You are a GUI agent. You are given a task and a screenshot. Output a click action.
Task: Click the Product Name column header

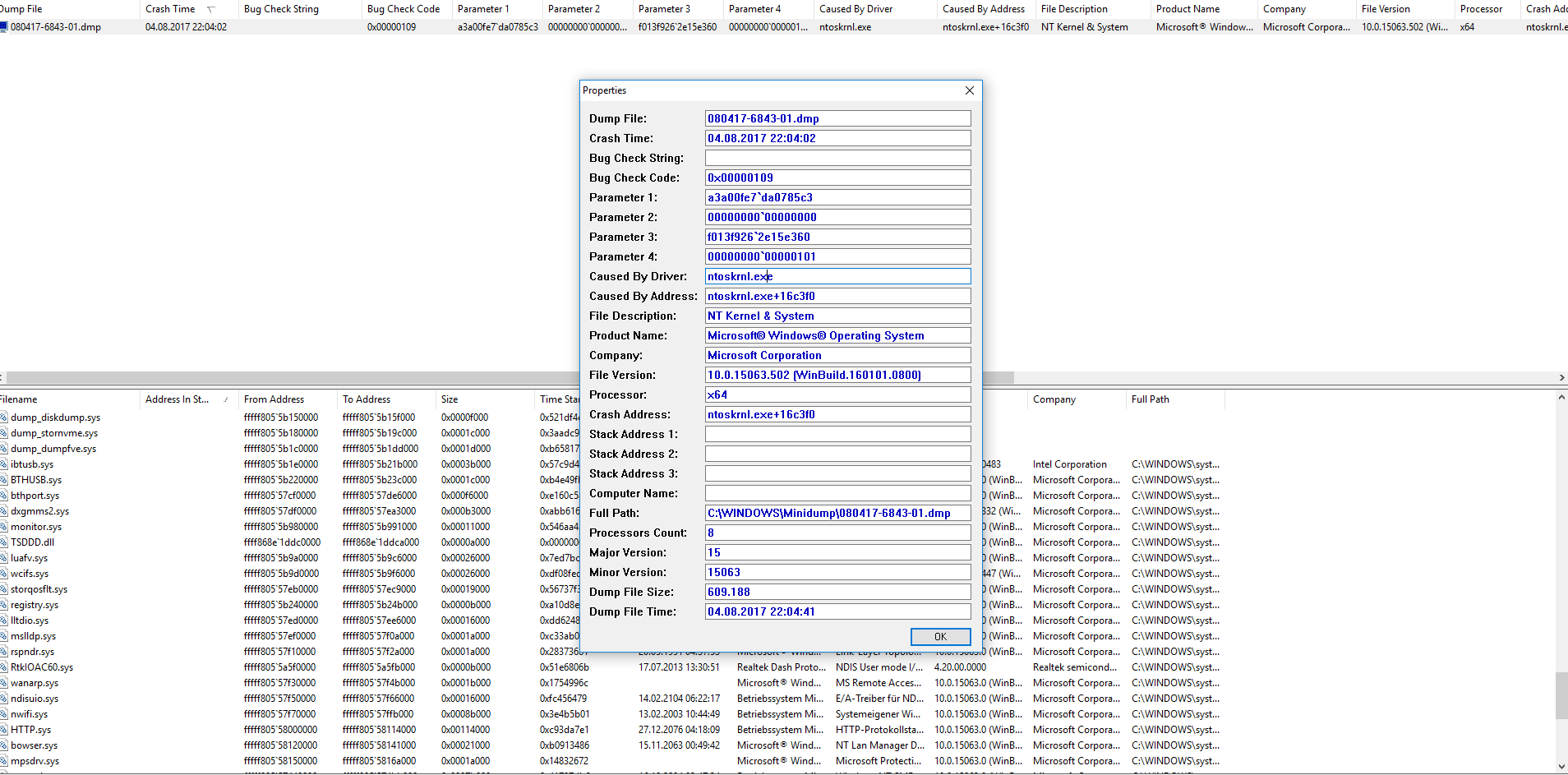[1203, 9]
